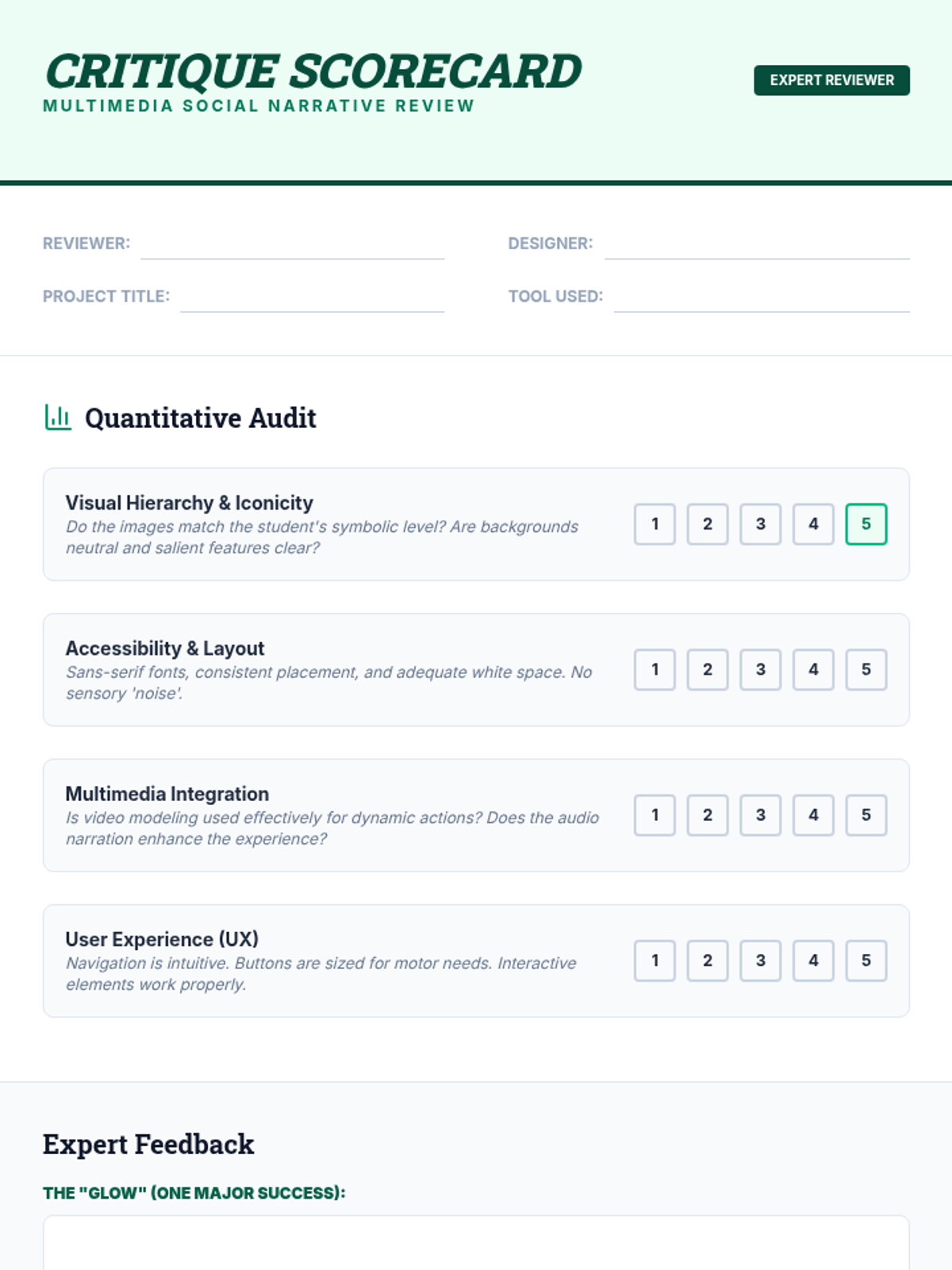Image resolution: width=952 pixels, height=1270 pixels.
Task: Select score 1 for Visual Hierarchy & Iconicity
Action: 654,524
